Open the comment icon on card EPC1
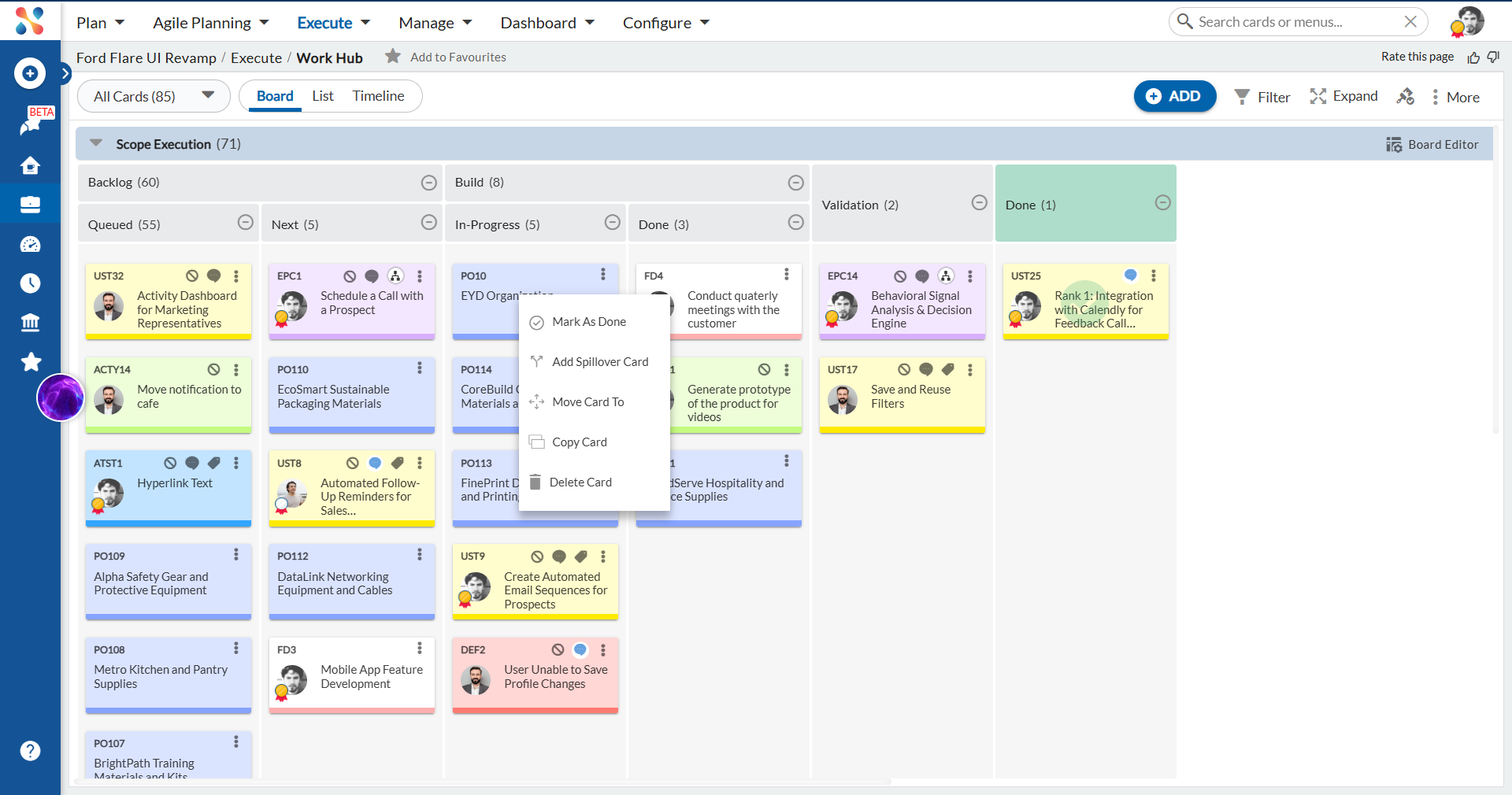The image size is (1512, 795). coord(372,276)
